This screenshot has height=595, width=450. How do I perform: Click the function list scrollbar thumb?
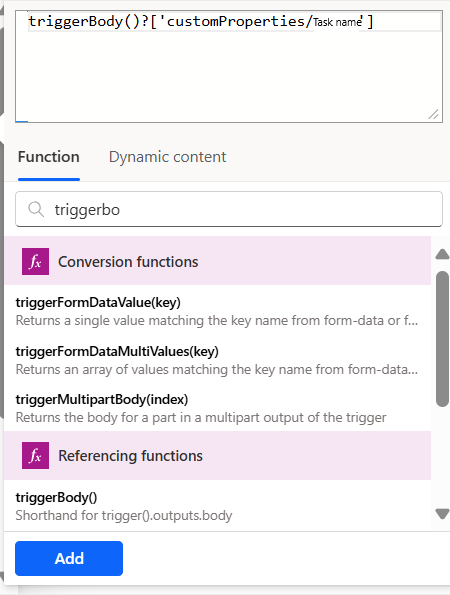[442, 339]
